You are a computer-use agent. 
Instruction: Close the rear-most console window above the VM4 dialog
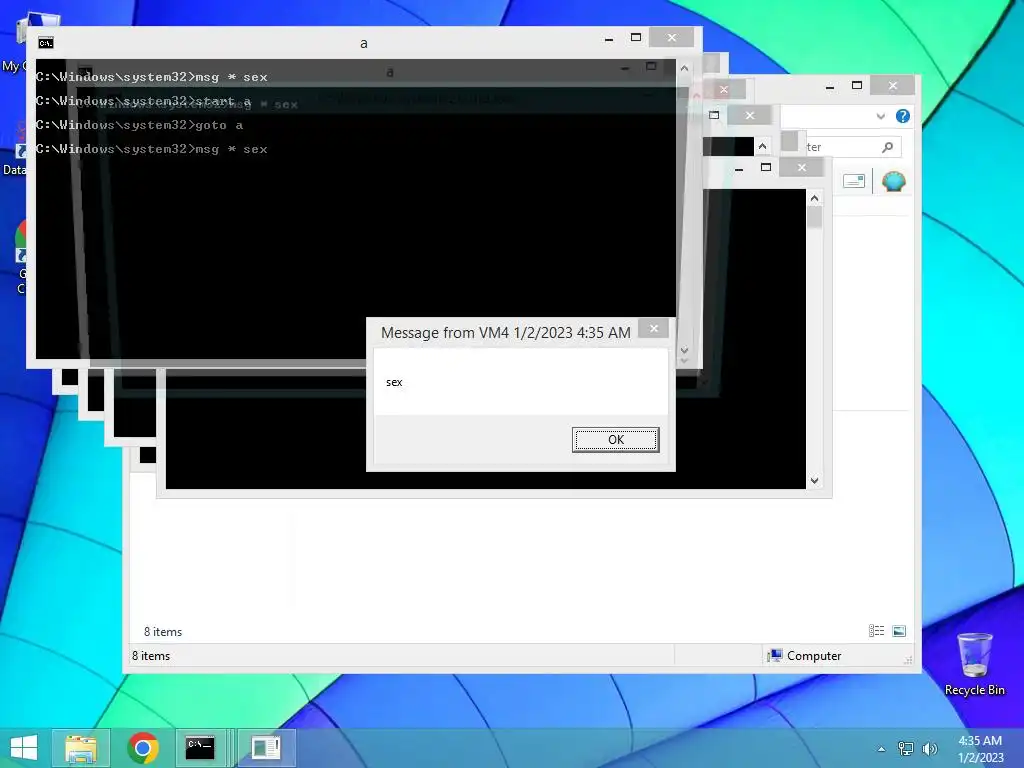point(801,168)
